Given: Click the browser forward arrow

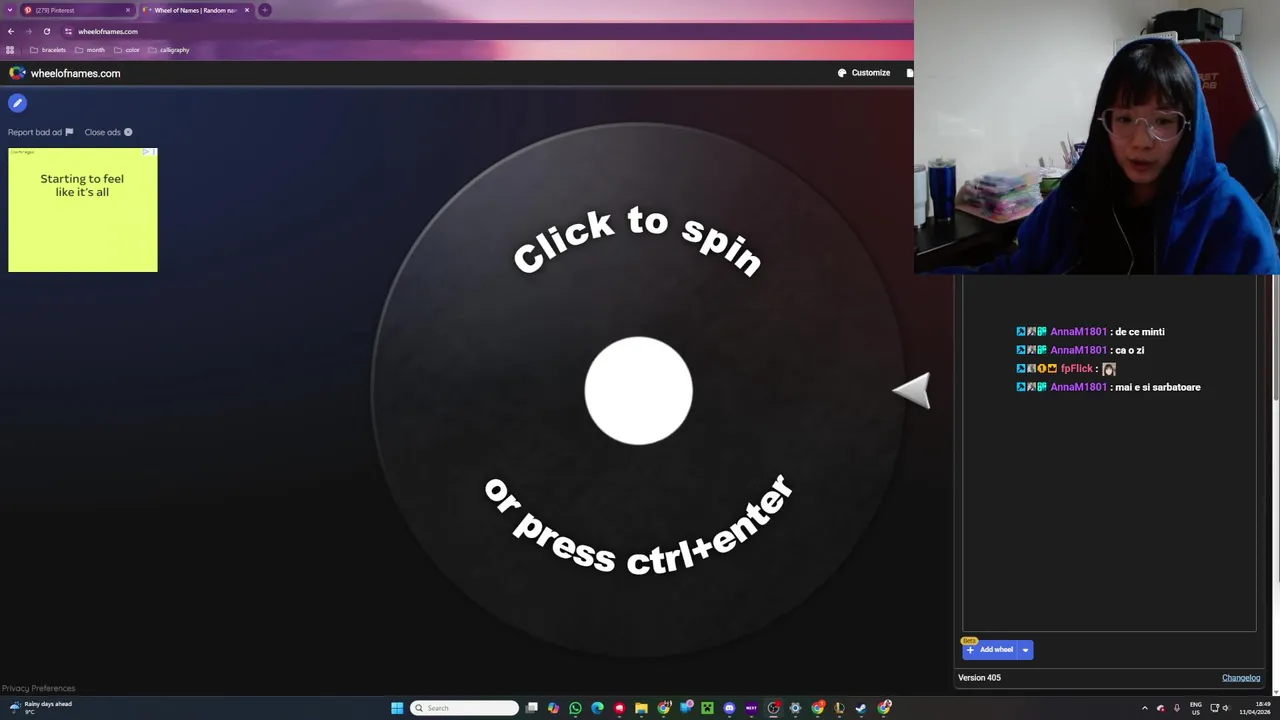Looking at the screenshot, I should [x=28, y=31].
